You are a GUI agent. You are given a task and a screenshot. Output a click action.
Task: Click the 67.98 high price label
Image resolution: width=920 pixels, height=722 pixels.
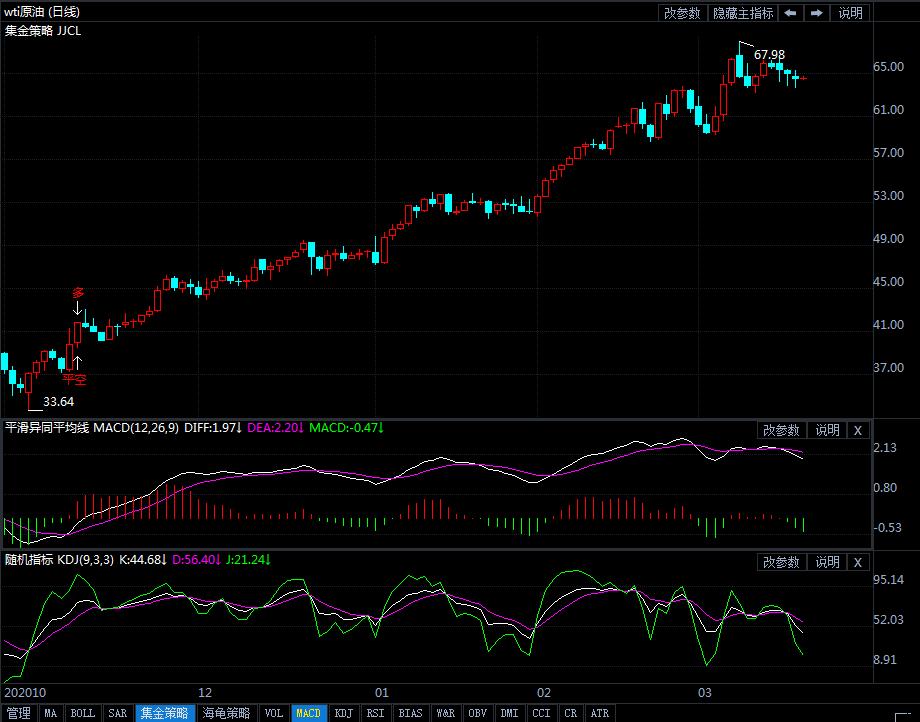click(769, 54)
